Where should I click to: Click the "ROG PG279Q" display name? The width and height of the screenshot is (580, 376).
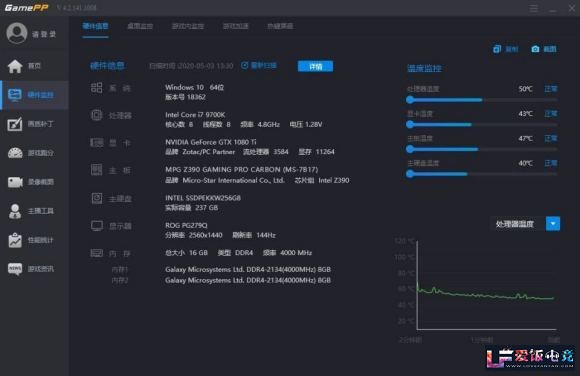tap(186, 225)
